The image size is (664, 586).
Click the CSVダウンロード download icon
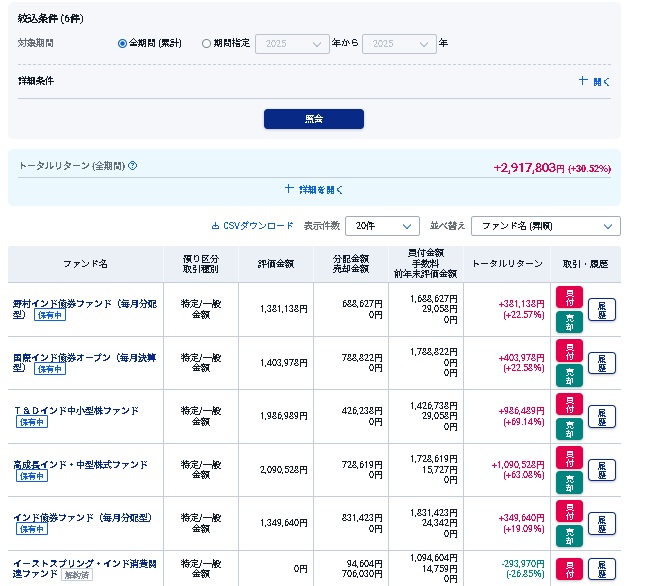[215, 226]
